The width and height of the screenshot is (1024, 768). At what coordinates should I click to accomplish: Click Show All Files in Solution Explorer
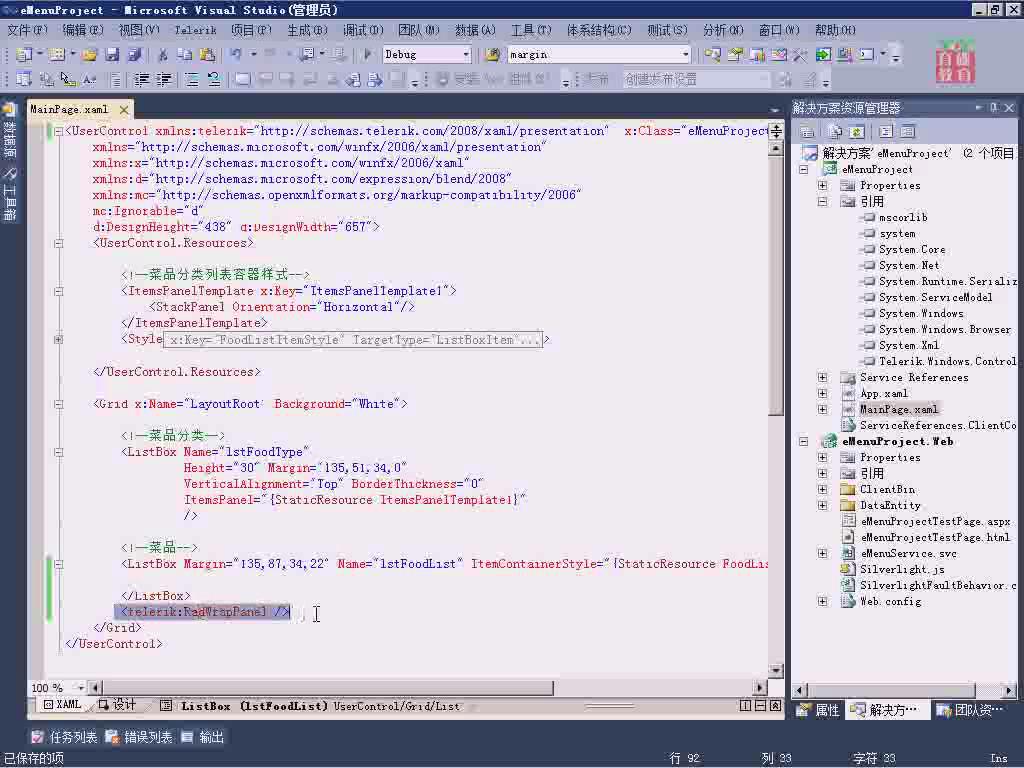click(x=835, y=132)
